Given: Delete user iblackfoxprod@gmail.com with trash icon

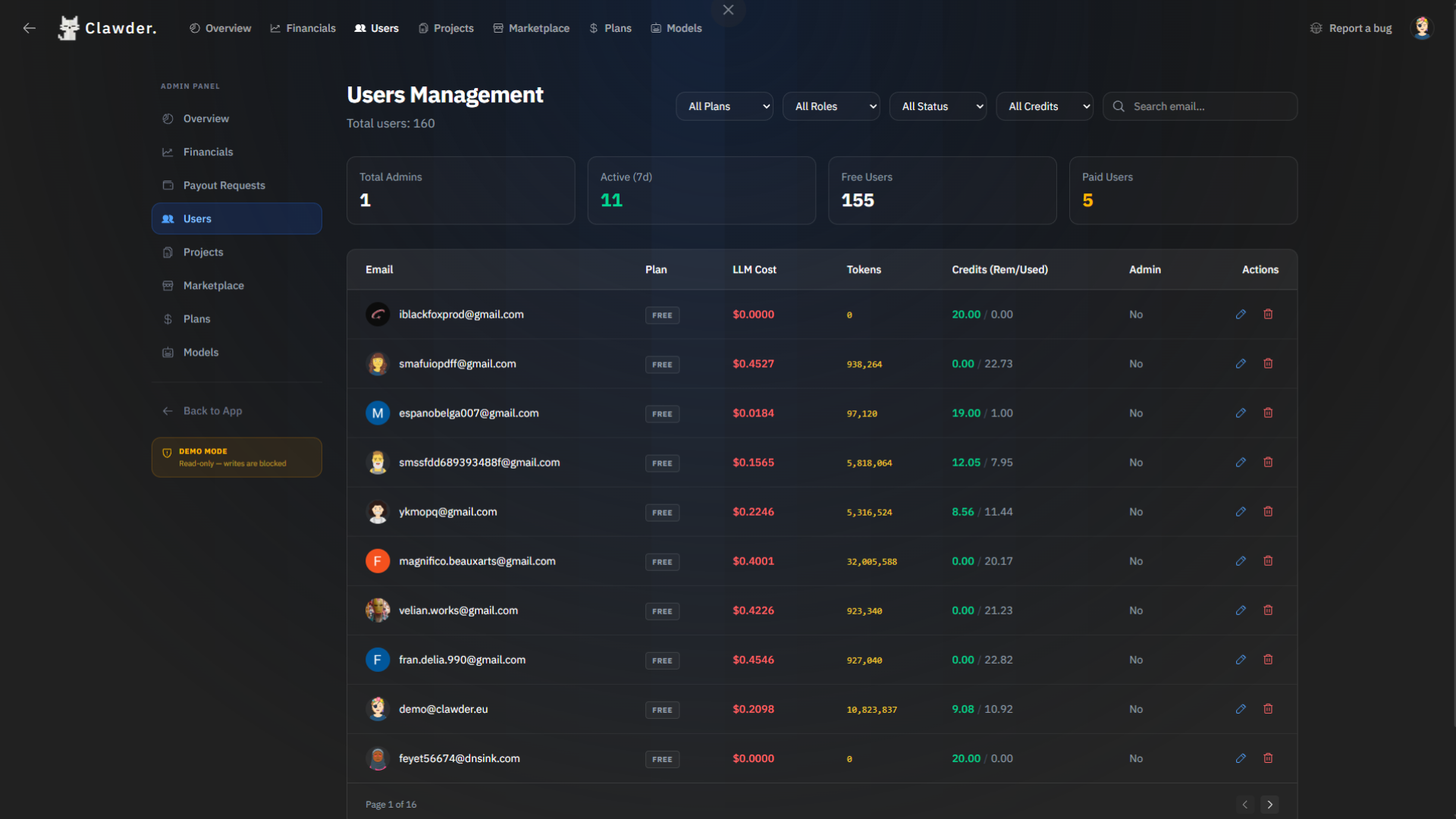Looking at the screenshot, I should [x=1268, y=314].
